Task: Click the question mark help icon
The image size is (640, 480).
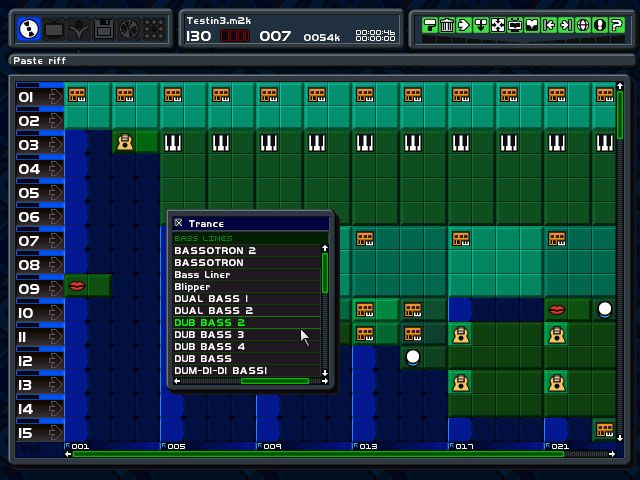Action: coord(617,25)
